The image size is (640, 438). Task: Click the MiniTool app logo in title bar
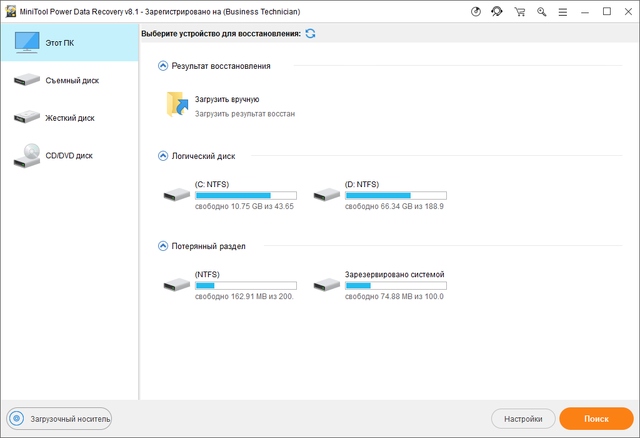pyautogui.click(x=11, y=12)
